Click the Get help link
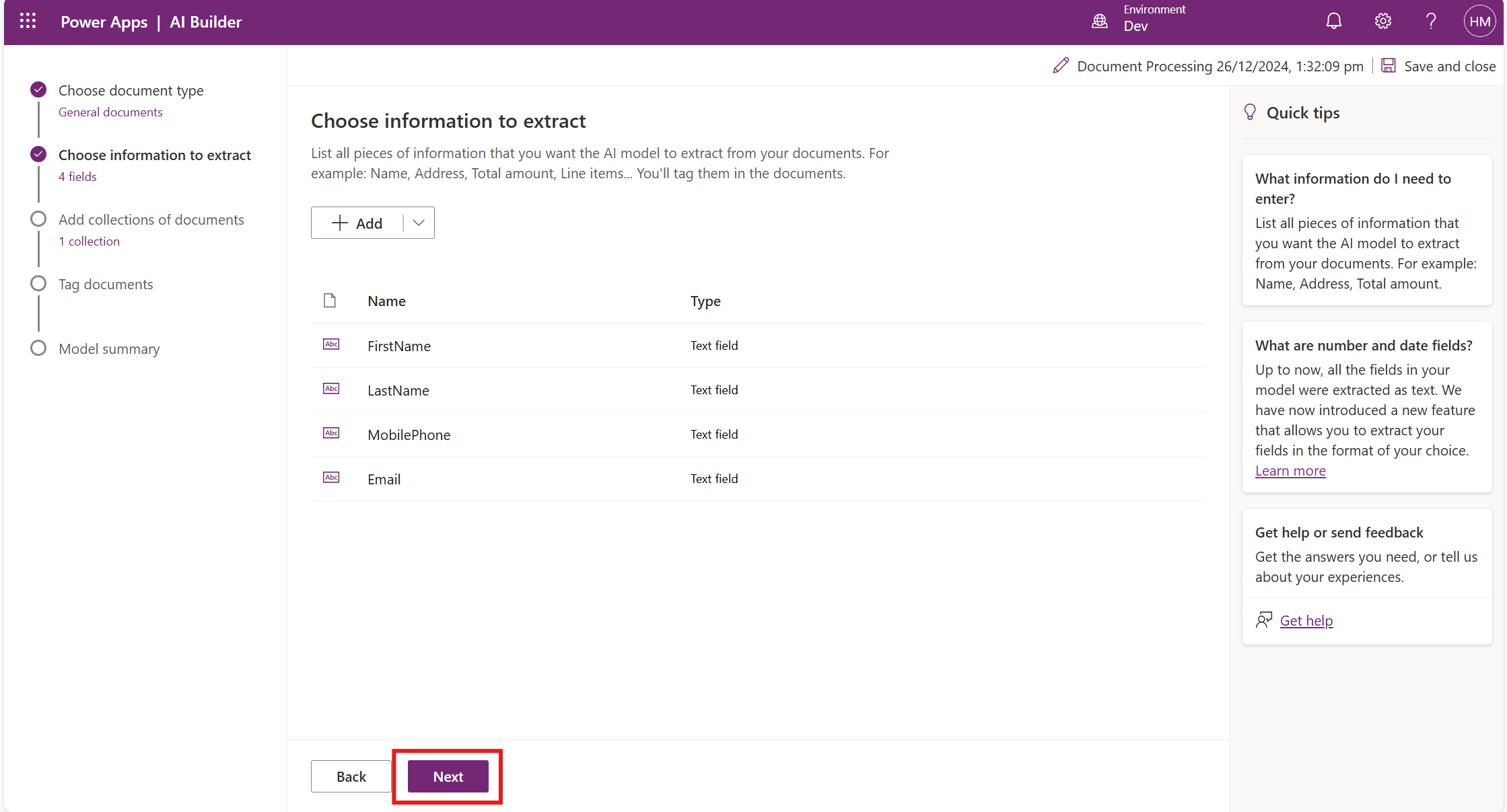The height and width of the screenshot is (812, 1507). coord(1306,620)
